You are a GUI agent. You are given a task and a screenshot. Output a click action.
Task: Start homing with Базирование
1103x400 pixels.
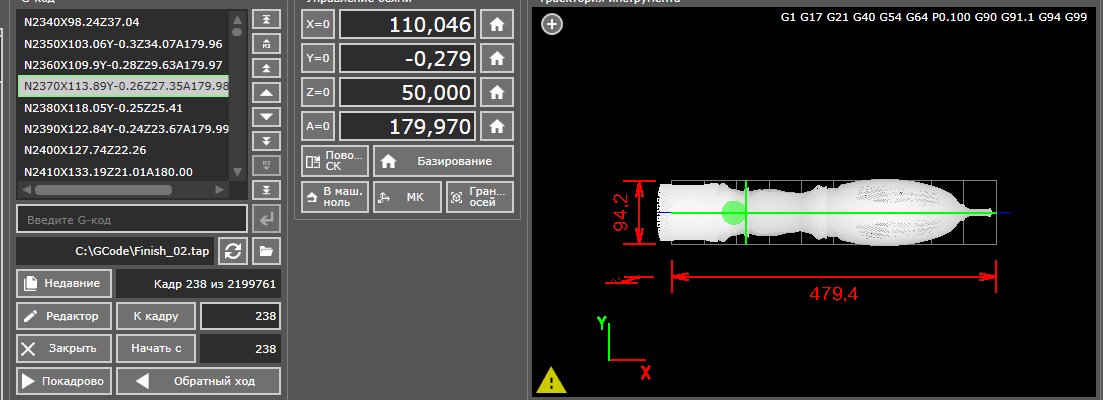pyautogui.click(x=443, y=161)
